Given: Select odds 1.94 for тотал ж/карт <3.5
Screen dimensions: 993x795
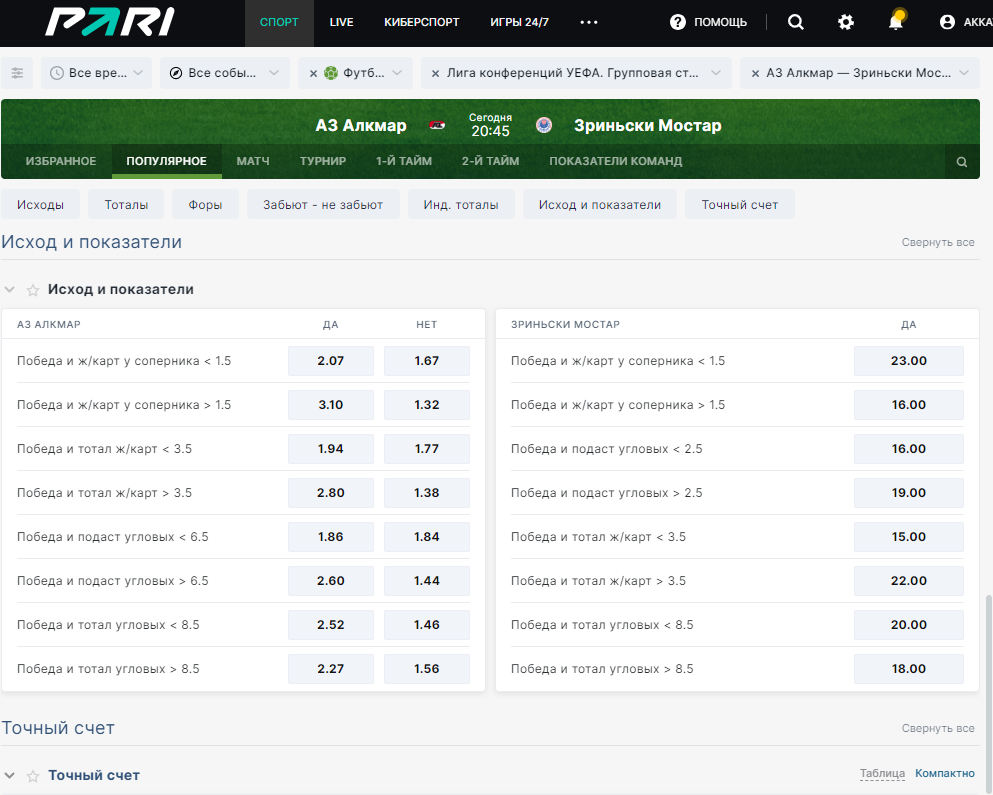Looking at the screenshot, I should point(331,449).
